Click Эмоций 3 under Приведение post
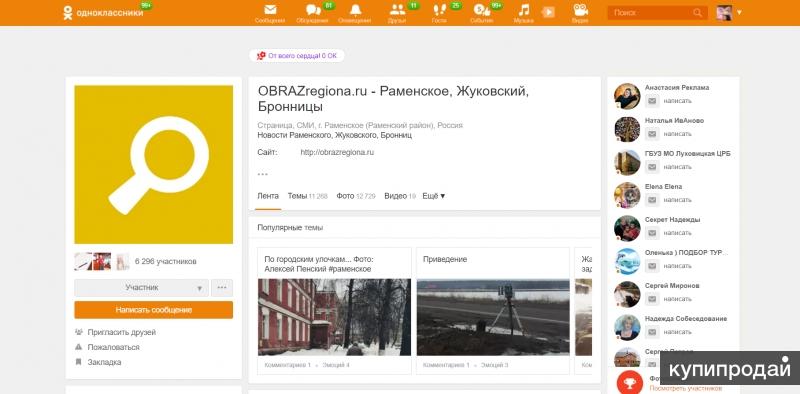Image resolution: width=800 pixels, height=394 pixels. (x=494, y=365)
